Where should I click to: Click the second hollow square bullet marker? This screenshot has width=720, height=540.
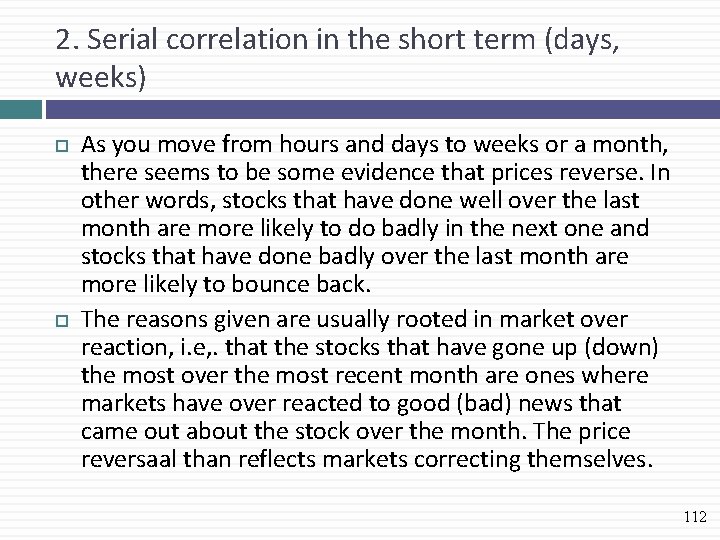pyautogui.click(x=62, y=321)
